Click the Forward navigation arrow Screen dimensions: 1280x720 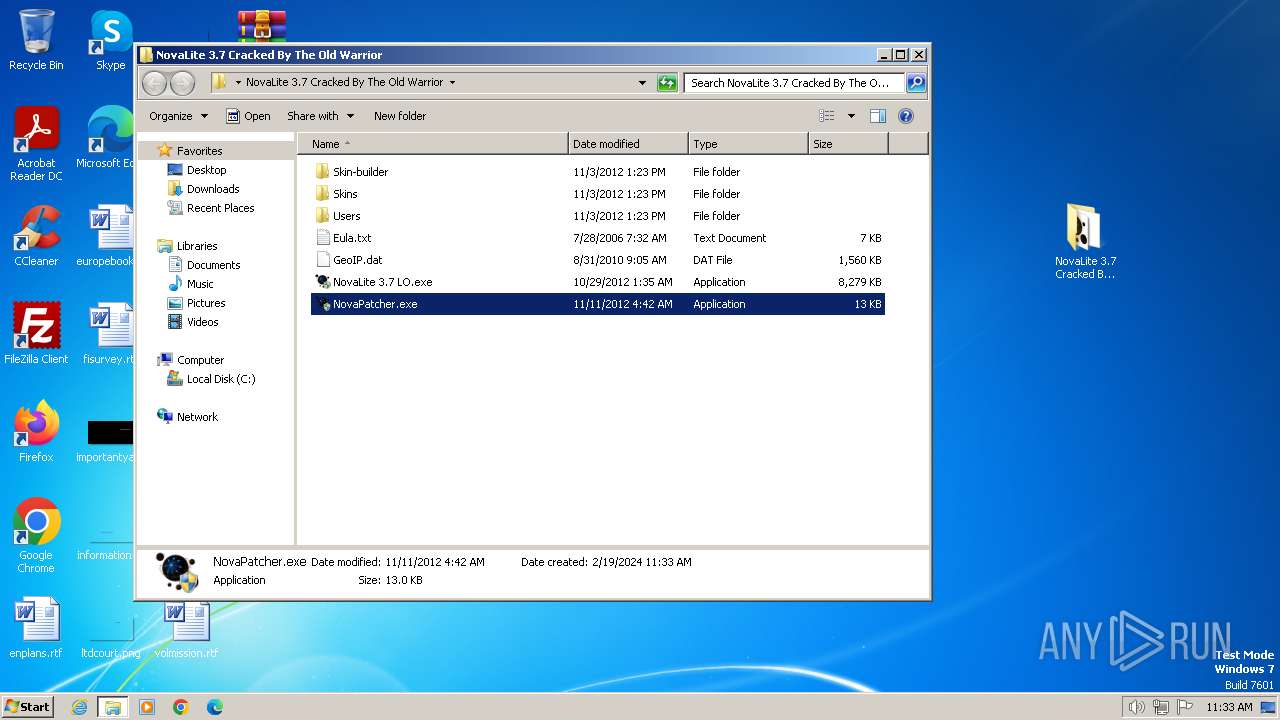tap(182, 83)
